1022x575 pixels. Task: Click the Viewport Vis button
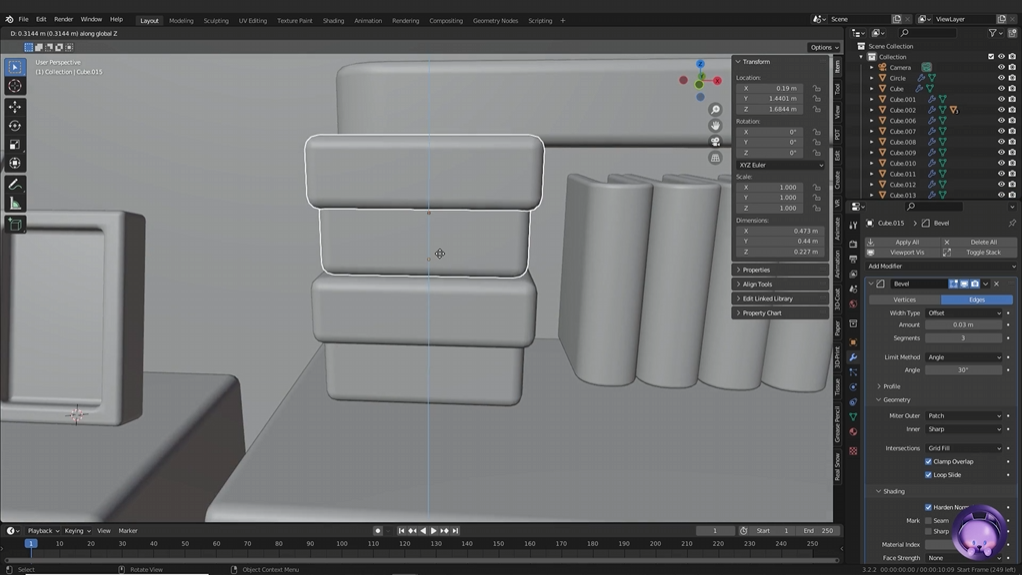pyautogui.click(x=903, y=252)
